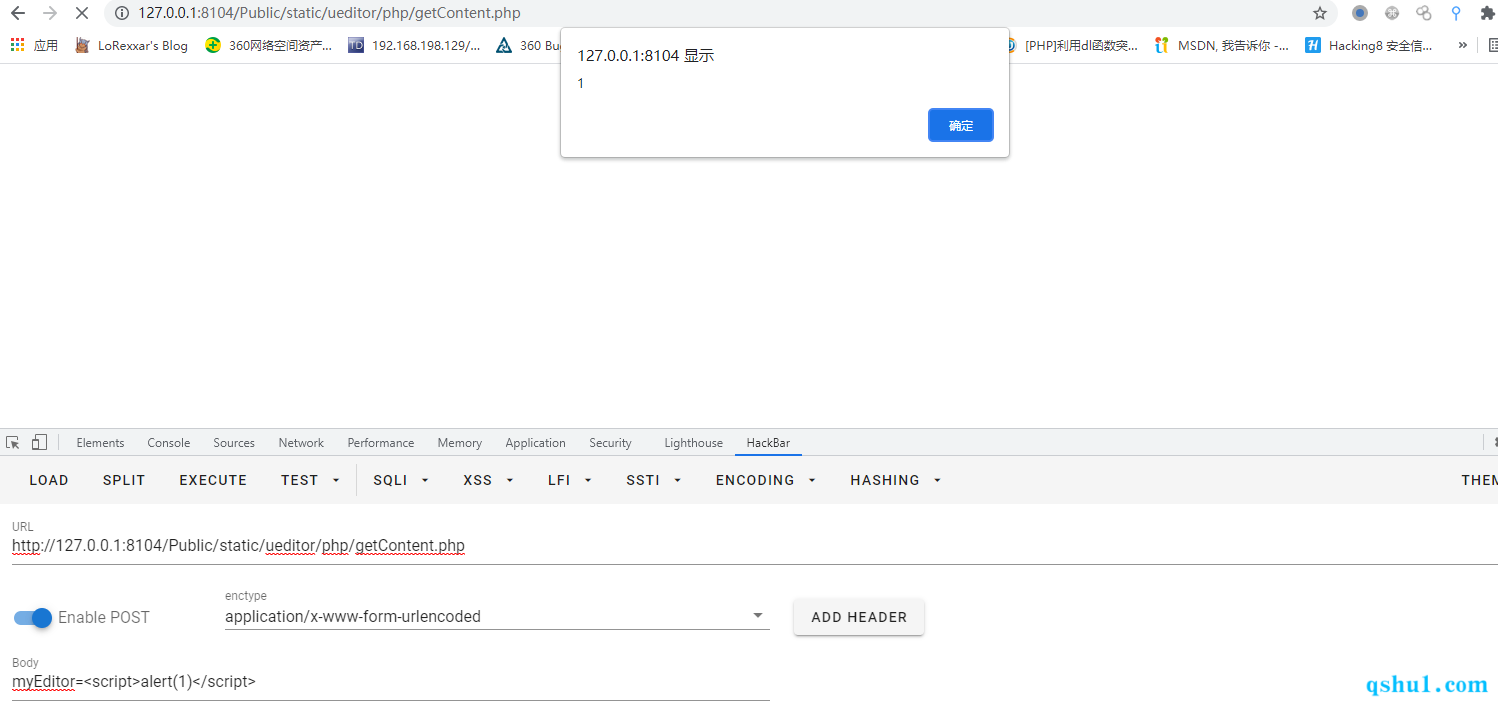Open the grey globe extension icon
Image resolution: width=1498 pixels, height=709 pixels.
point(1392,14)
